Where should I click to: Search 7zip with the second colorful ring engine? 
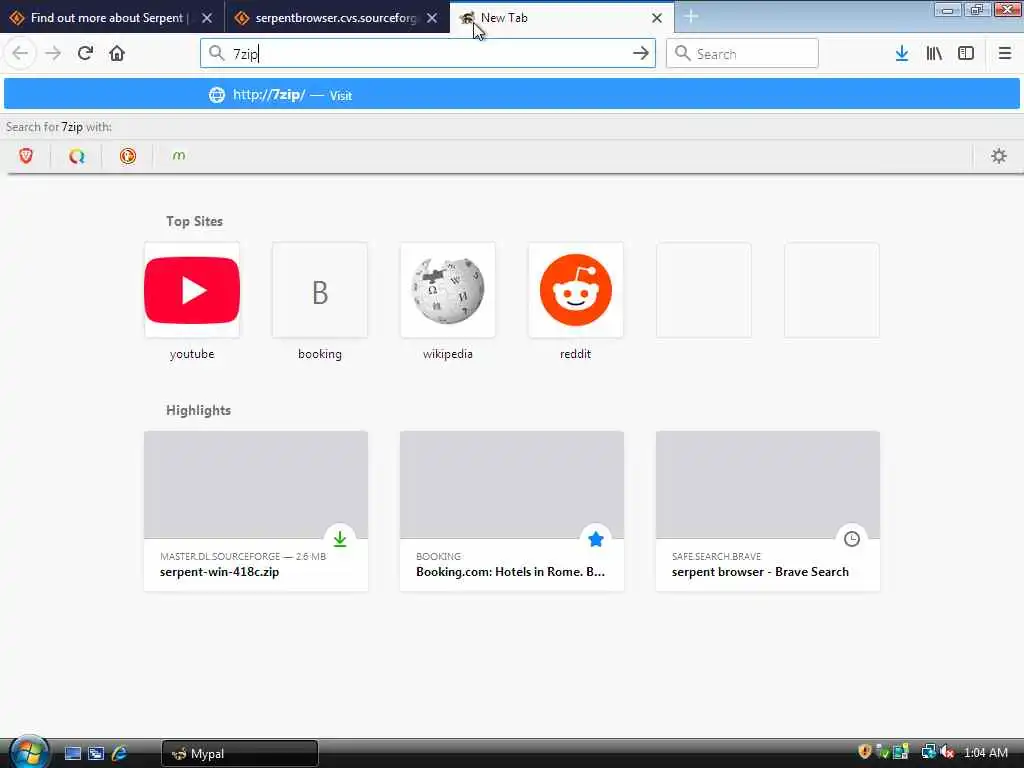coord(77,155)
